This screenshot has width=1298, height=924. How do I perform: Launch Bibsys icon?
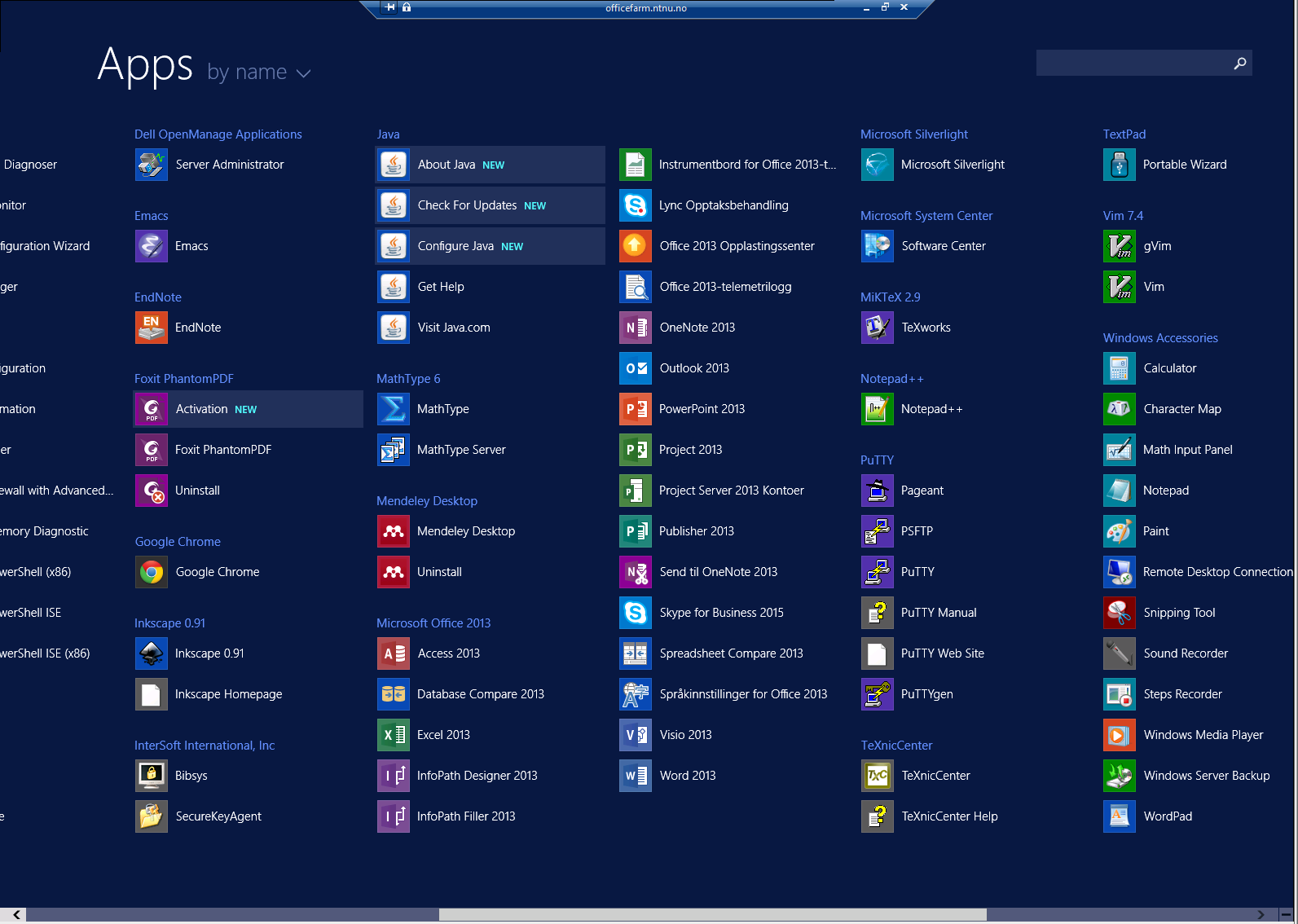[x=152, y=776]
